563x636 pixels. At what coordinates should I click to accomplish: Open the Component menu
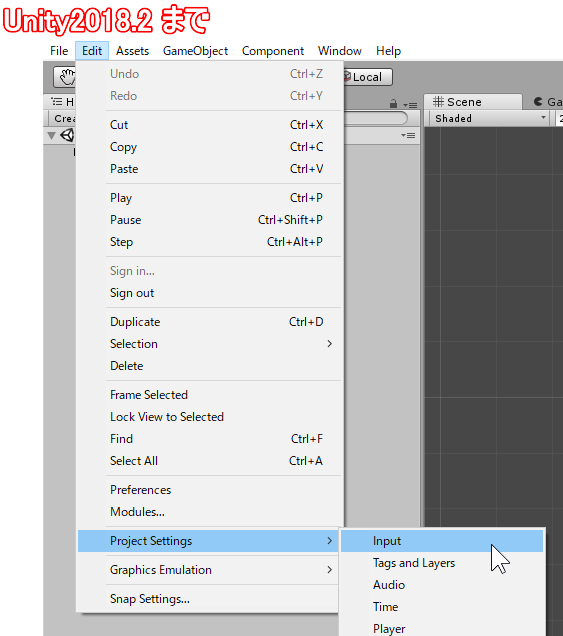tap(273, 51)
